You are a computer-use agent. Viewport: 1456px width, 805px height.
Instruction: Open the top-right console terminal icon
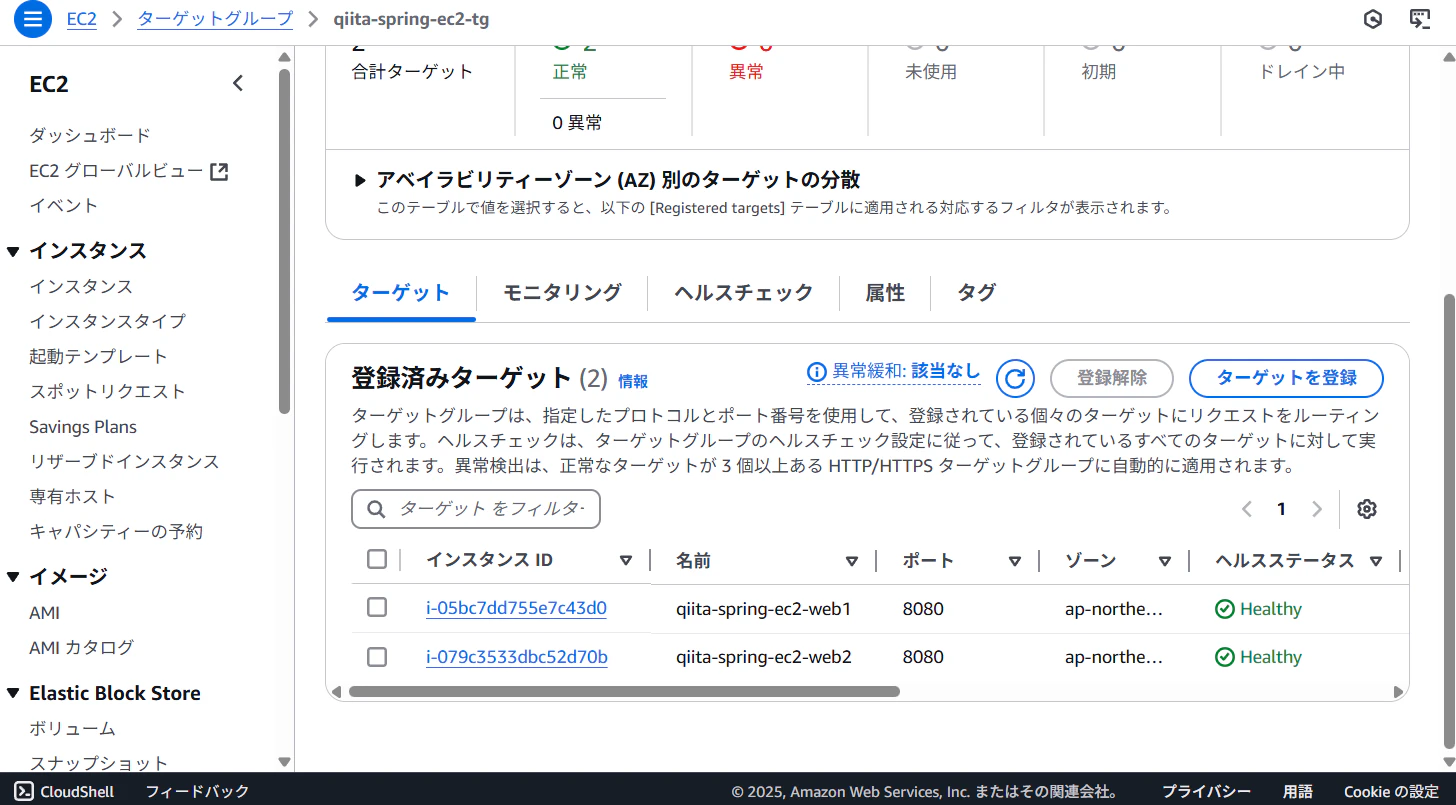coord(1420,19)
